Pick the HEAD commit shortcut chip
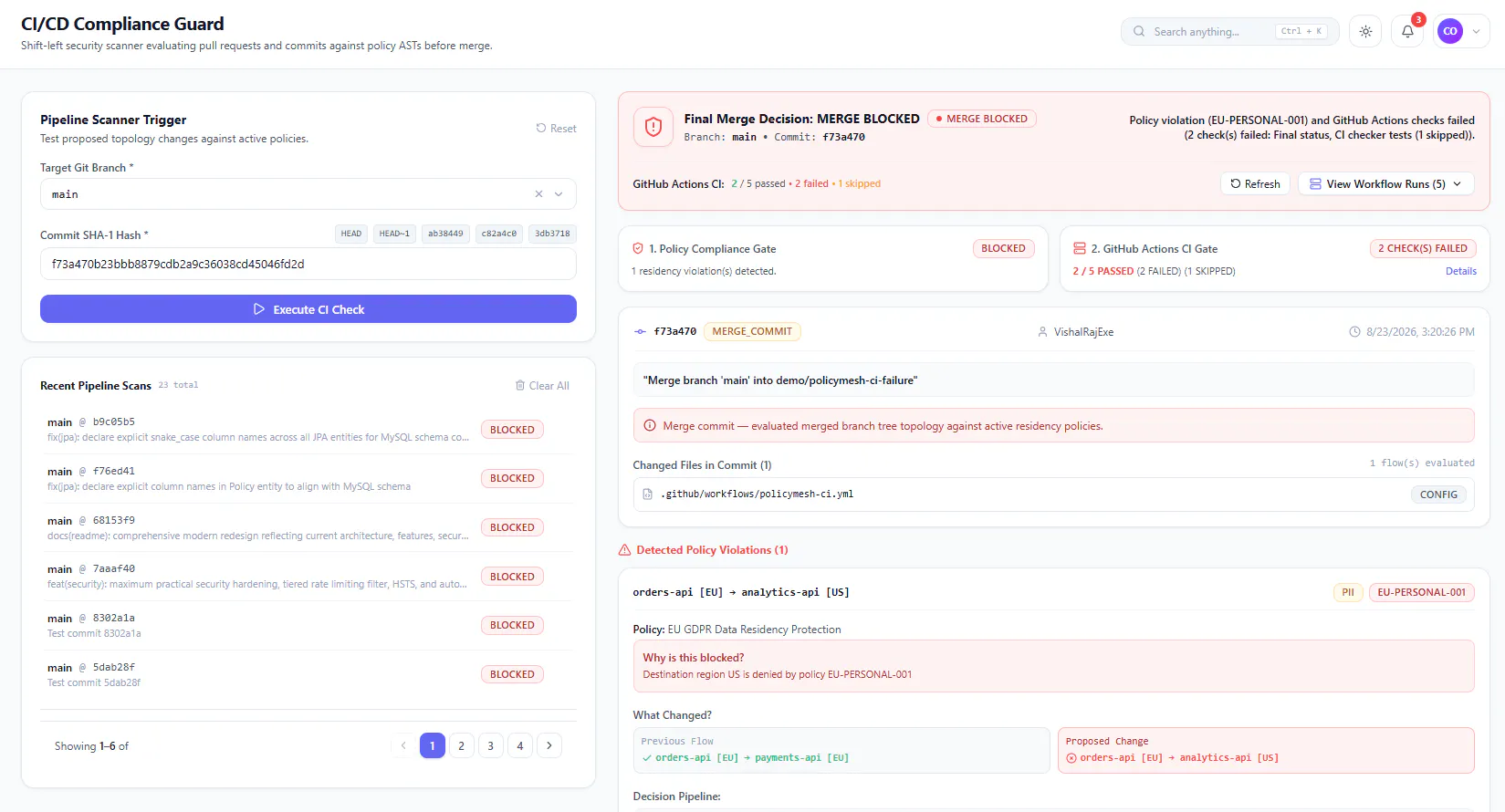Screen dimensions: 1505x812 [x=351, y=234]
